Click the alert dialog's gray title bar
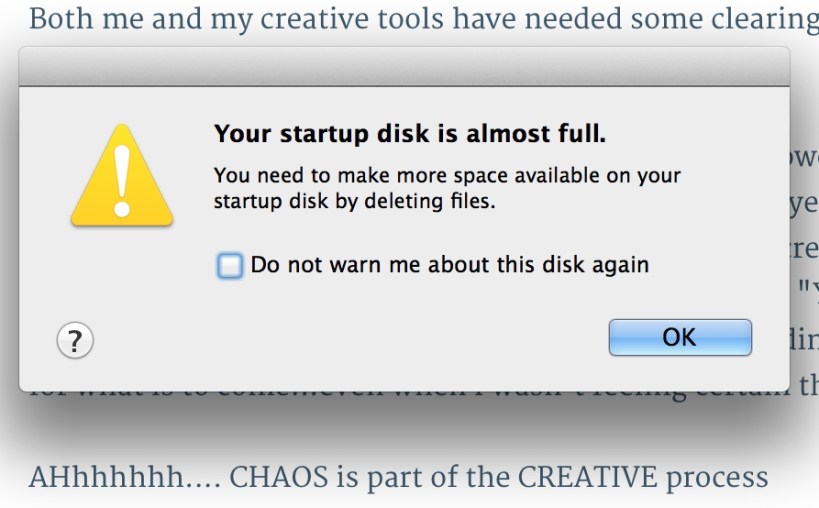Image resolution: width=819 pixels, height=508 pixels. point(404,70)
